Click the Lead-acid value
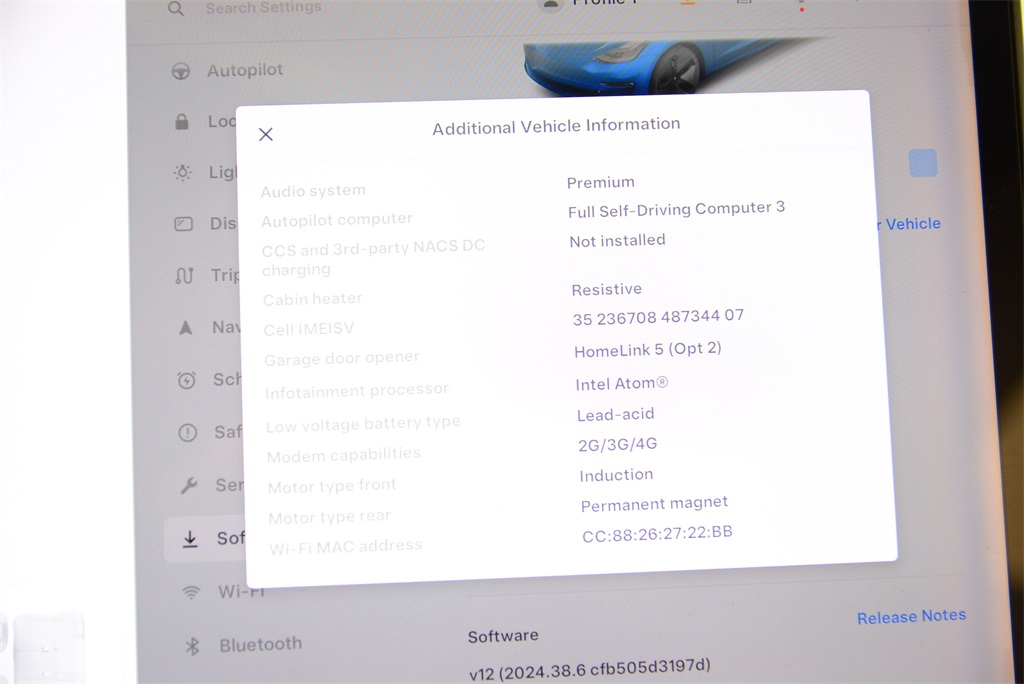The height and width of the screenshot is (684, 1024). [x=615, y=414]
